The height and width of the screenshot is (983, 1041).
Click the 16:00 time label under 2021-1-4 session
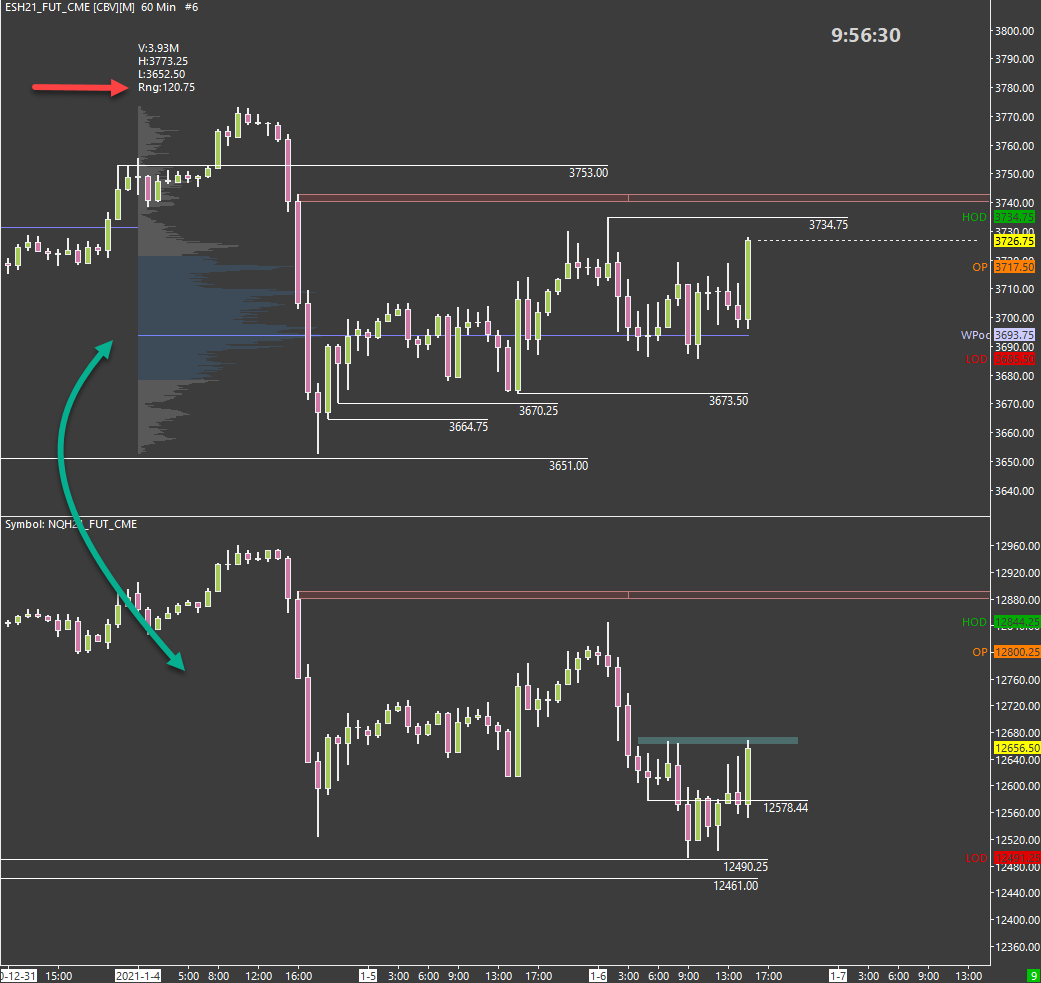click(x=298, y=976)
